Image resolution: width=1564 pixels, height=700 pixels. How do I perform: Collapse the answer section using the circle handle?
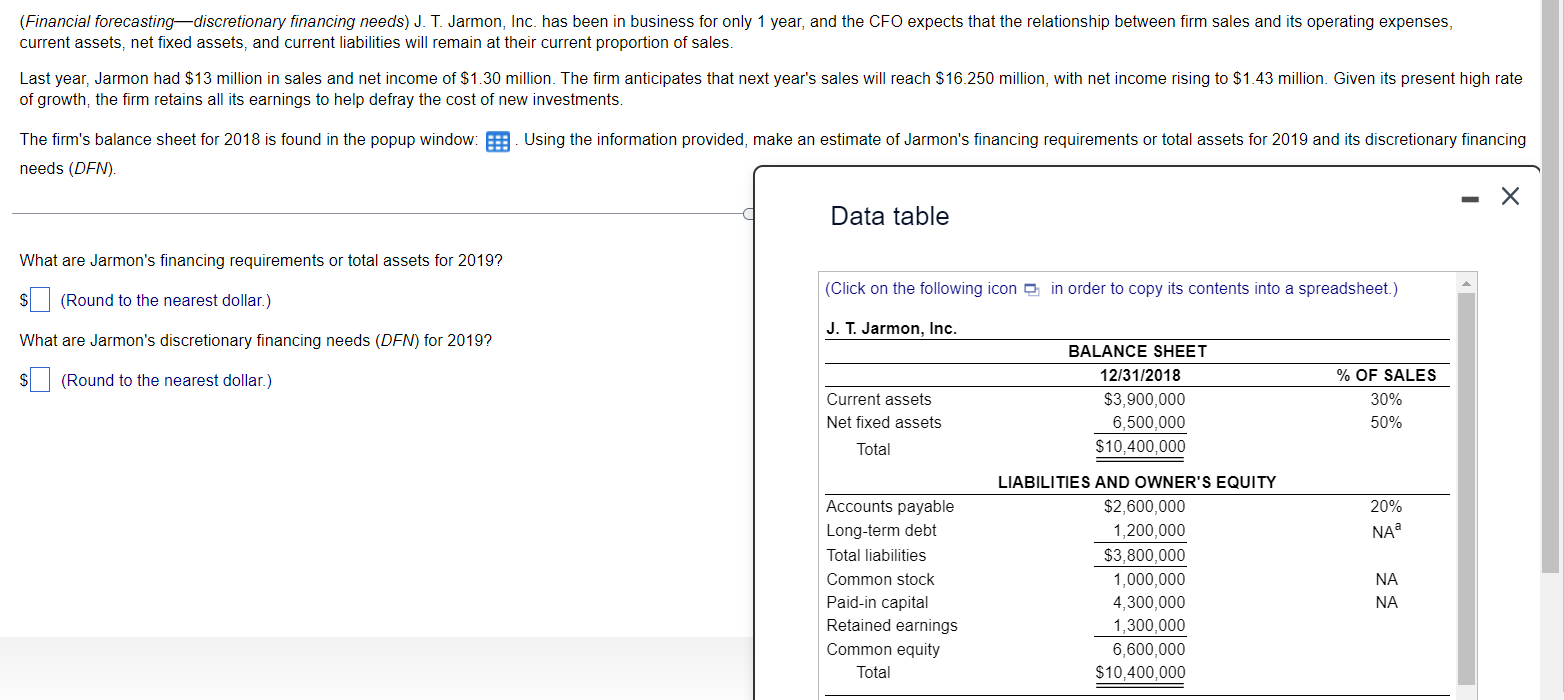click(x=748, y=213)
